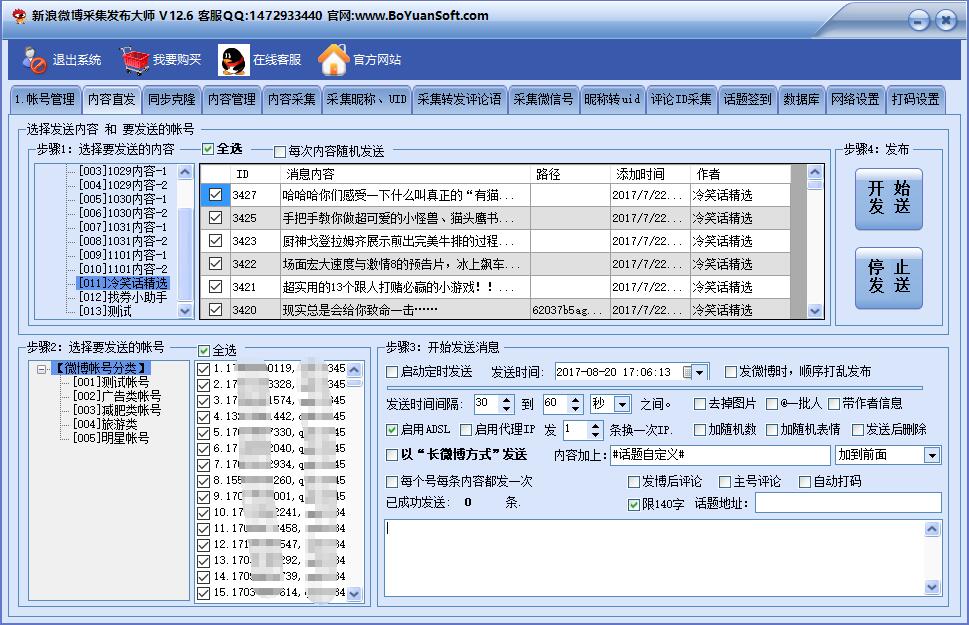Enable 自动打码 checkbox

805,482
